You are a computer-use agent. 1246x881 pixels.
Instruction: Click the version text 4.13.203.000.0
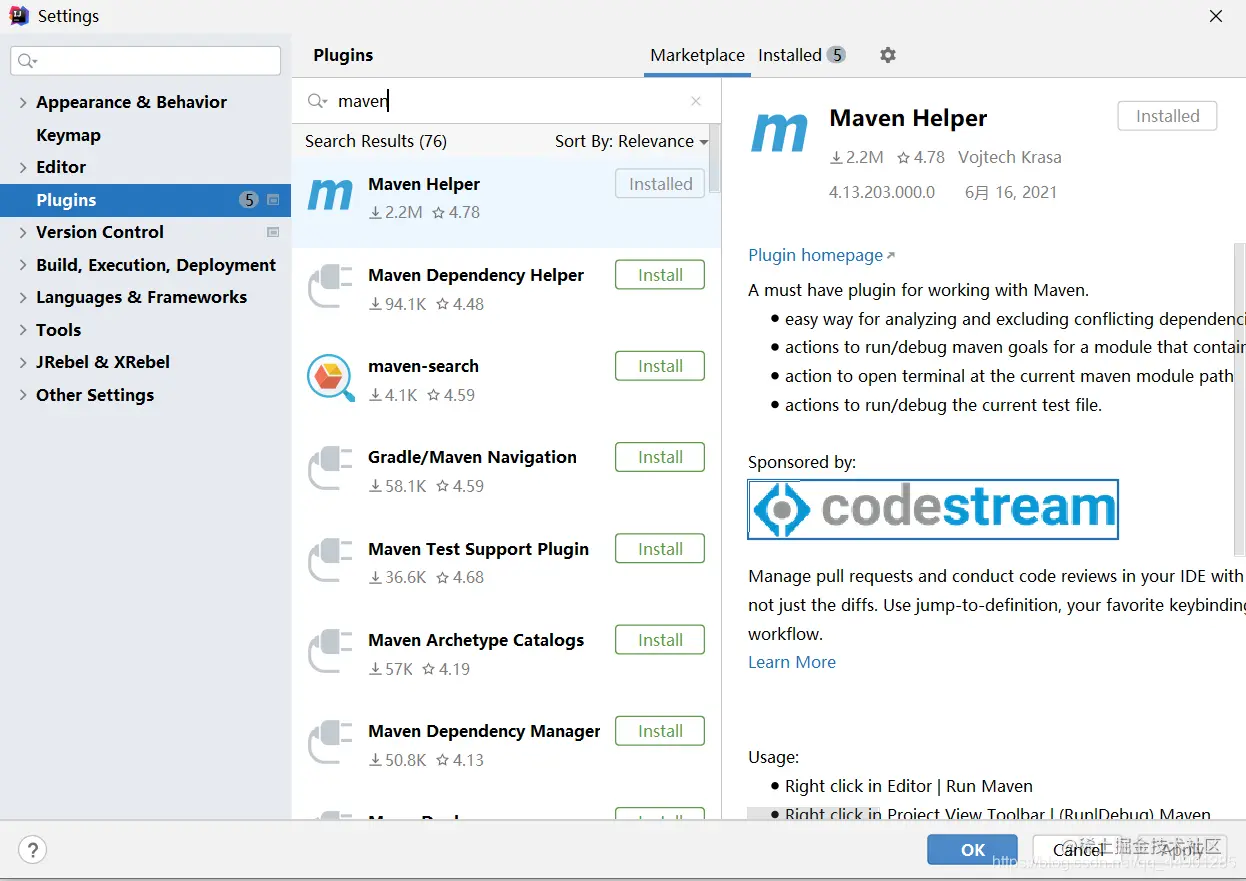click(882, 192)
